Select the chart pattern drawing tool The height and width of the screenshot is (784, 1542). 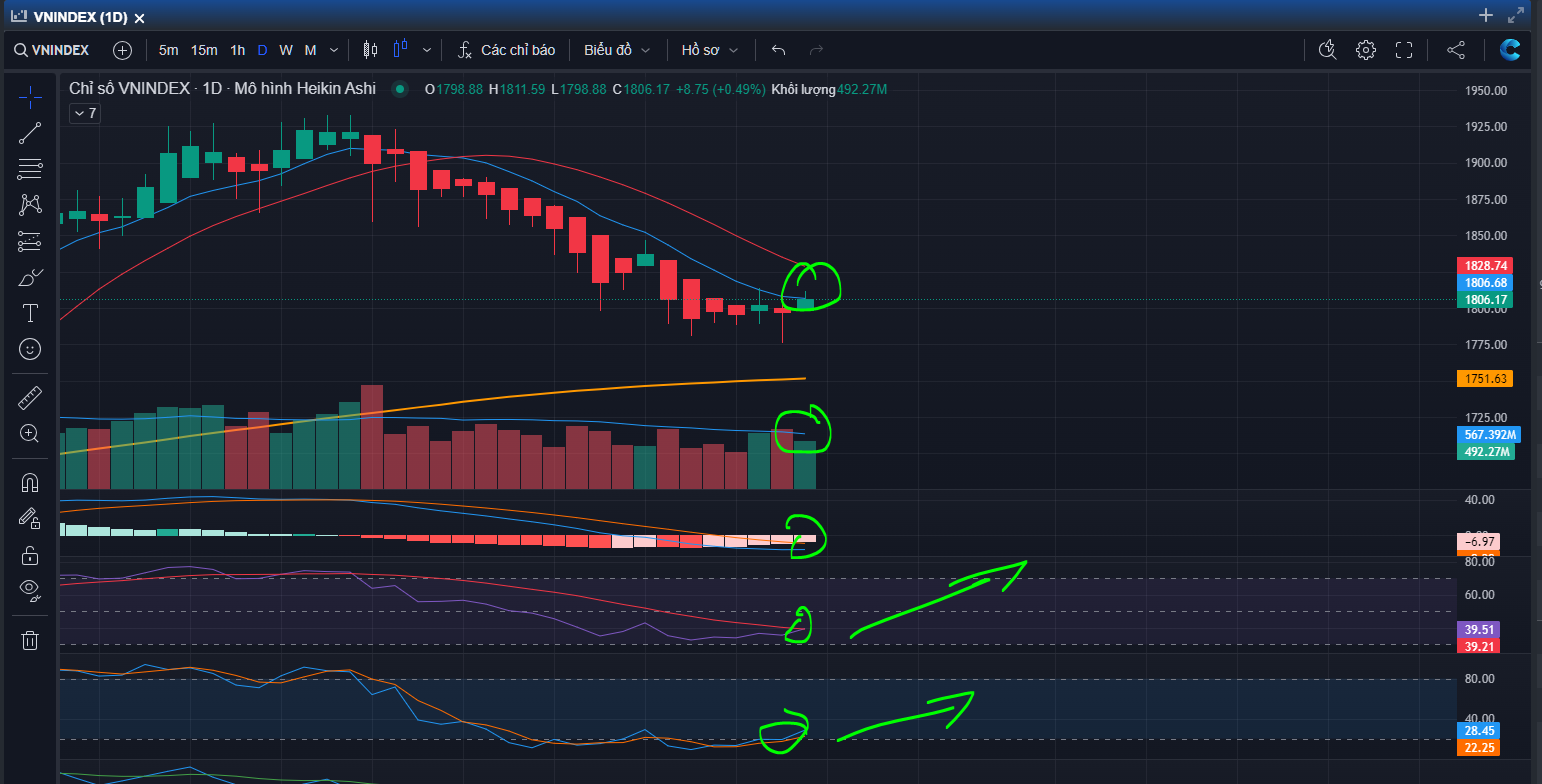(x=30, y=205)
